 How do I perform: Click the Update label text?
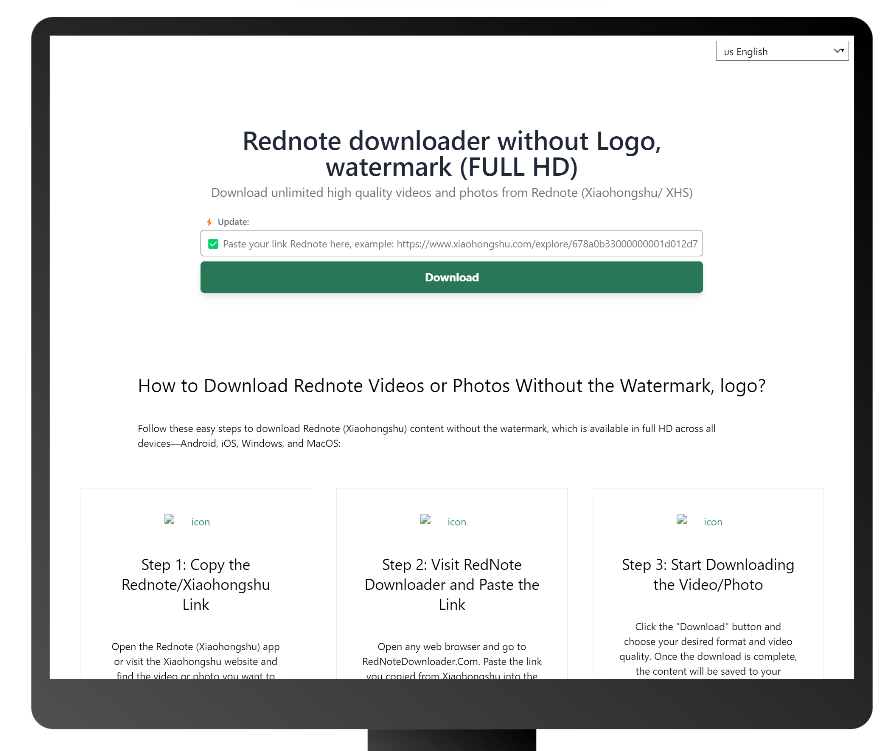click(233, 222)
